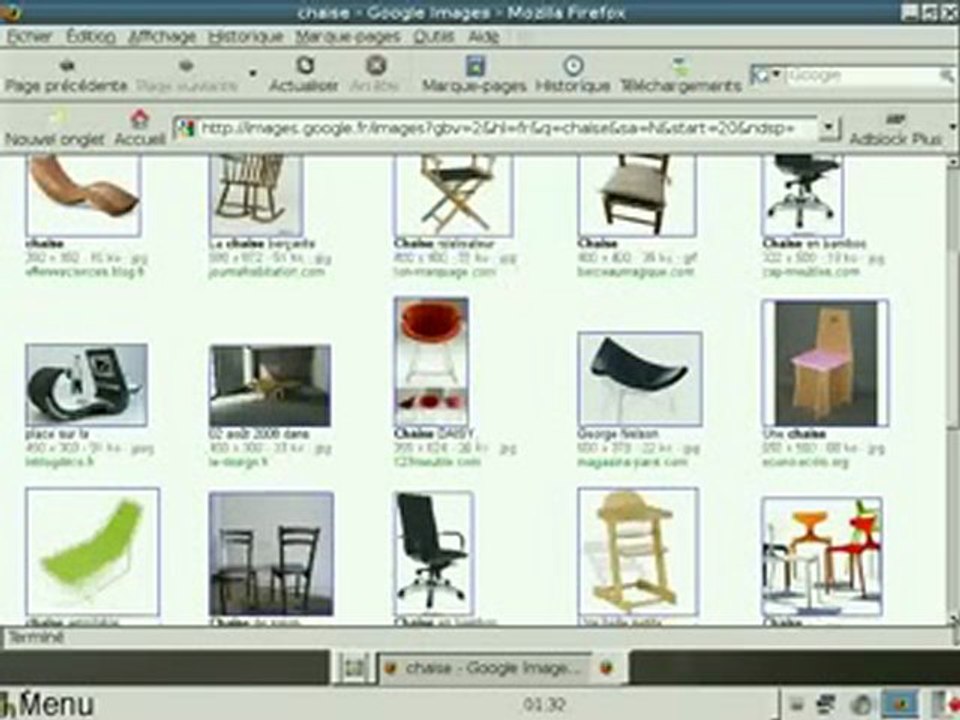Open the Affichage menu
Screen dimensions: 960x720
[162, 37]
